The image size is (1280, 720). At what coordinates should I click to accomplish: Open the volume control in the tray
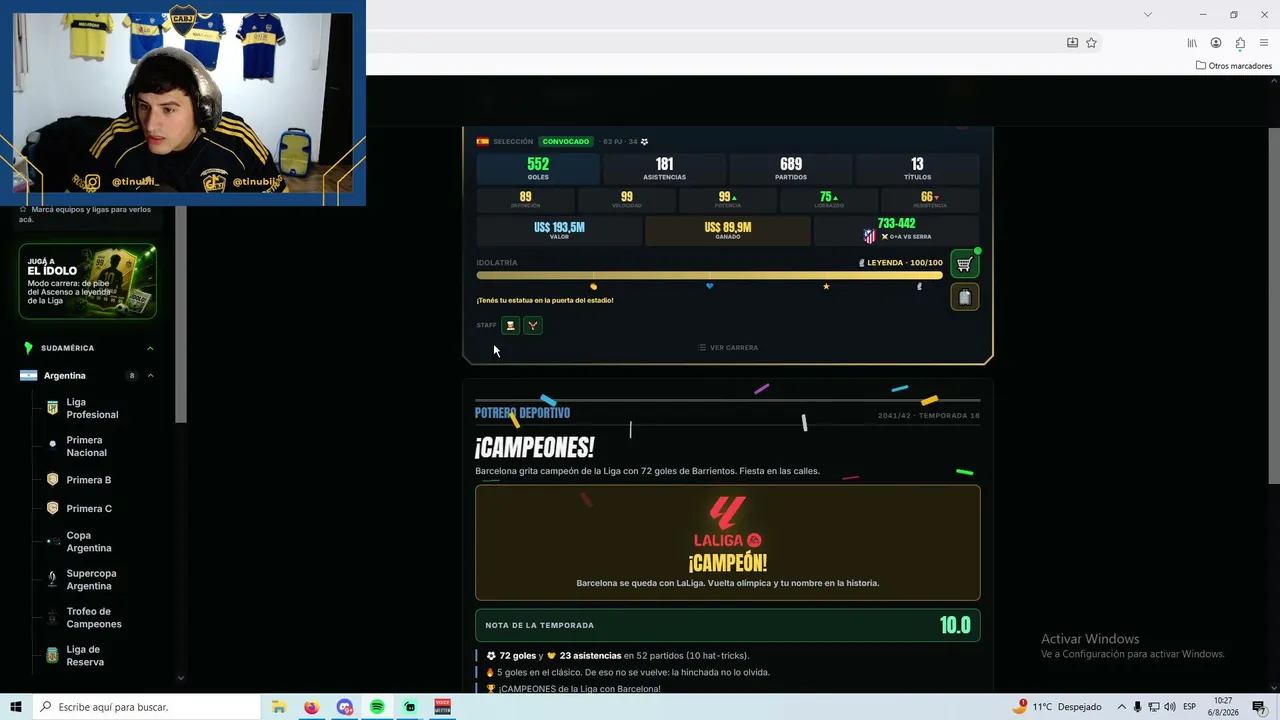(1170, 707)
